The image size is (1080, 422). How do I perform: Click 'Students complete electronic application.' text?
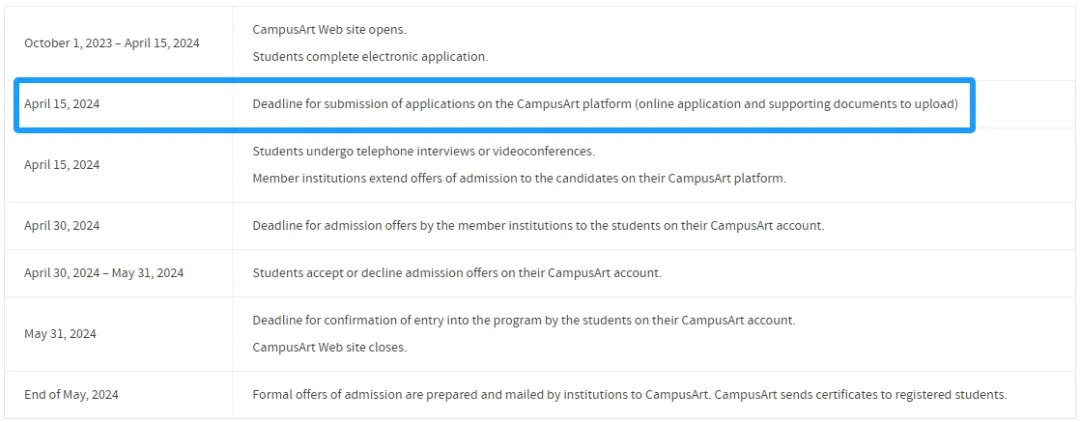click(371, 56)
